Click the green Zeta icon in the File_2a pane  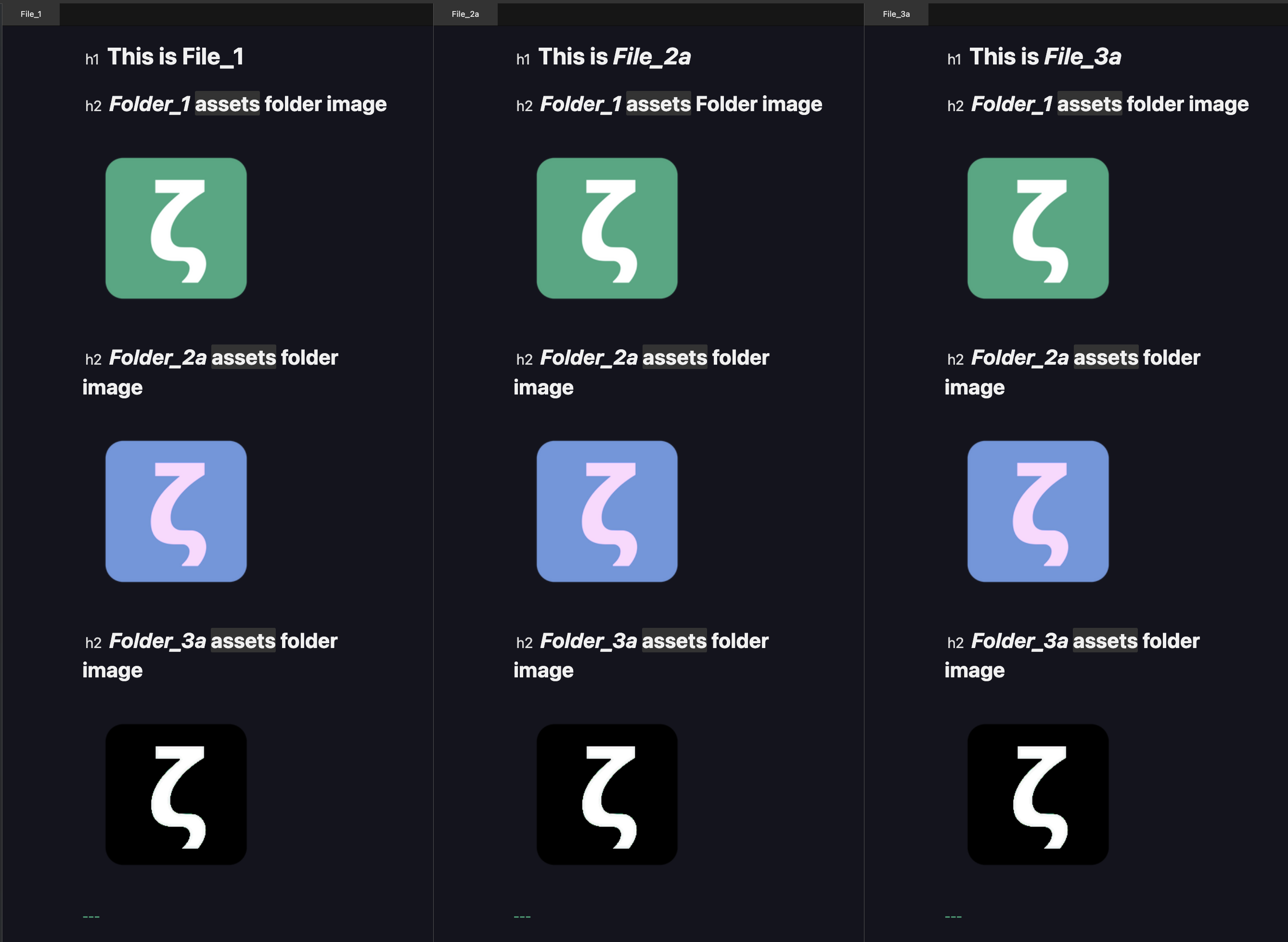(x=606, y=228)
